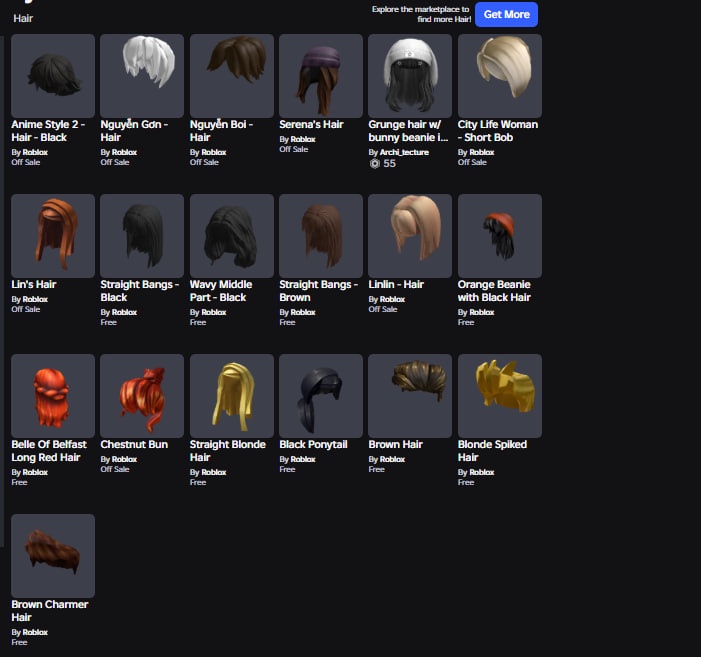This screenshot has width=701, height=657.
Task: Select the Belle Of Belfast red hair thumbnail
Action: point(53,396)
